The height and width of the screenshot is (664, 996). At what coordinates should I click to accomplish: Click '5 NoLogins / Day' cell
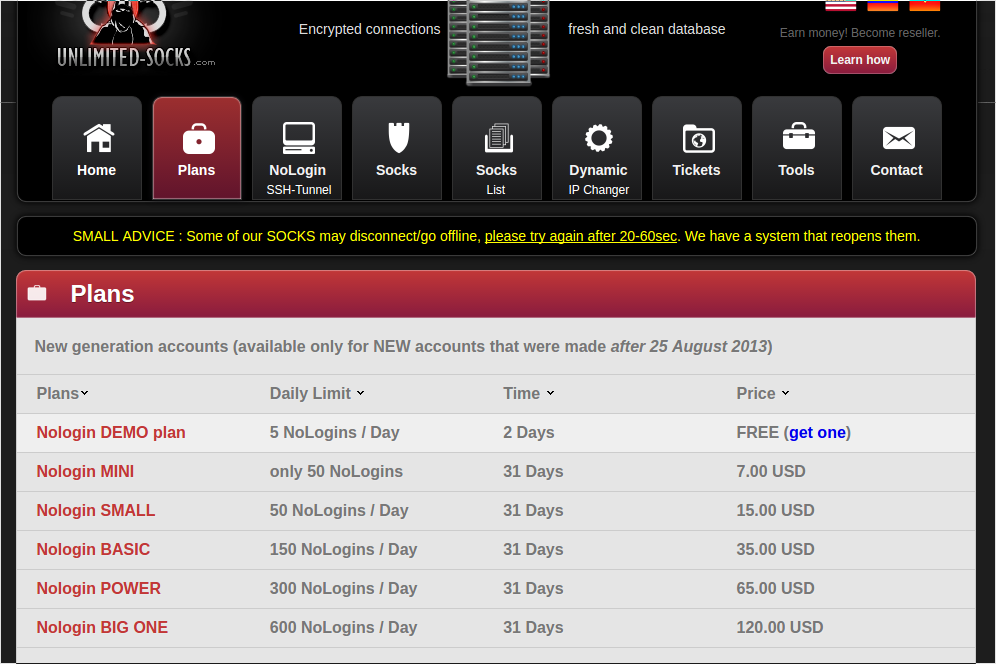click(334, 433)
